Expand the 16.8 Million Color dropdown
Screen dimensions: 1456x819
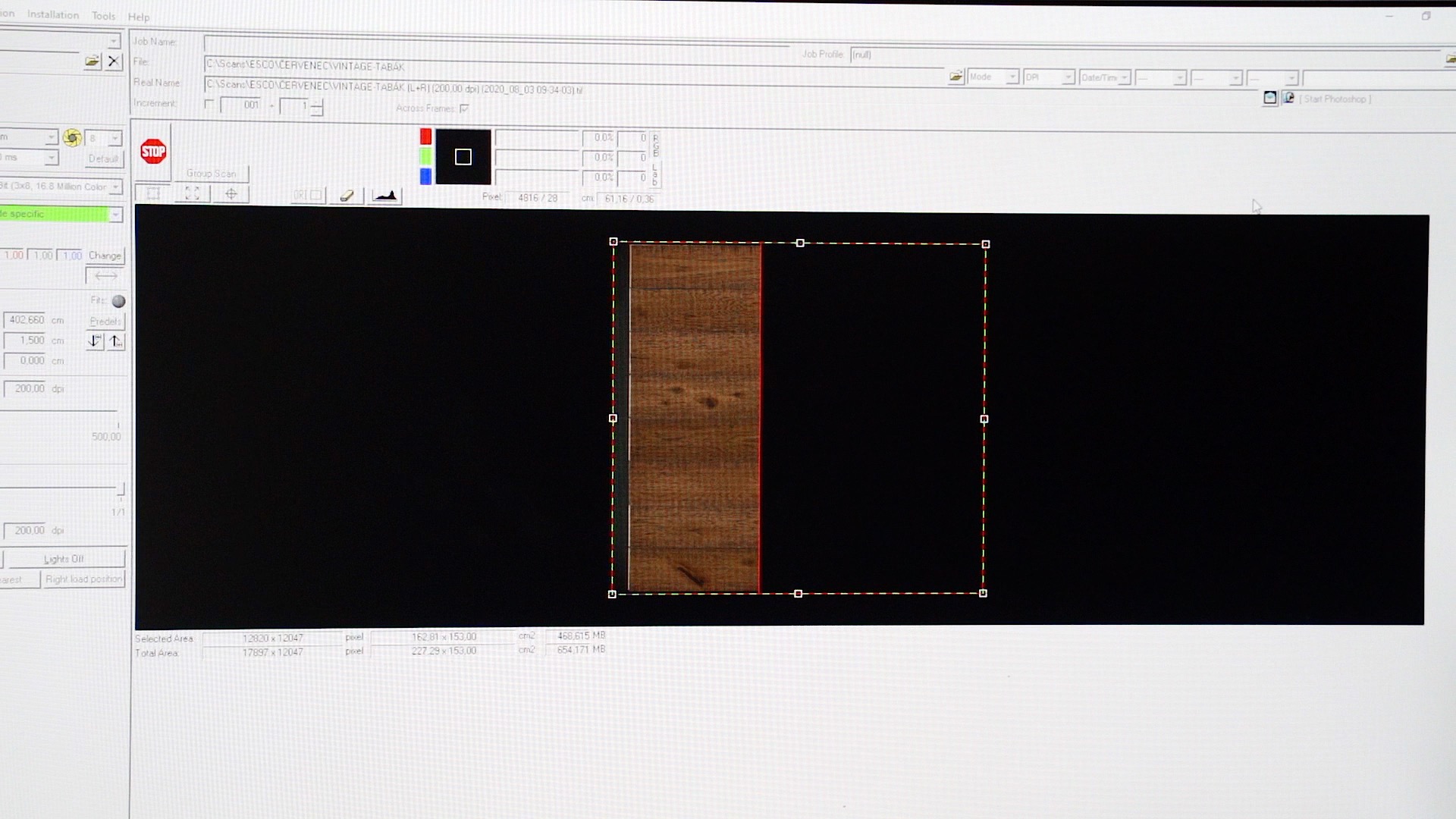click(x=115, y=187)
